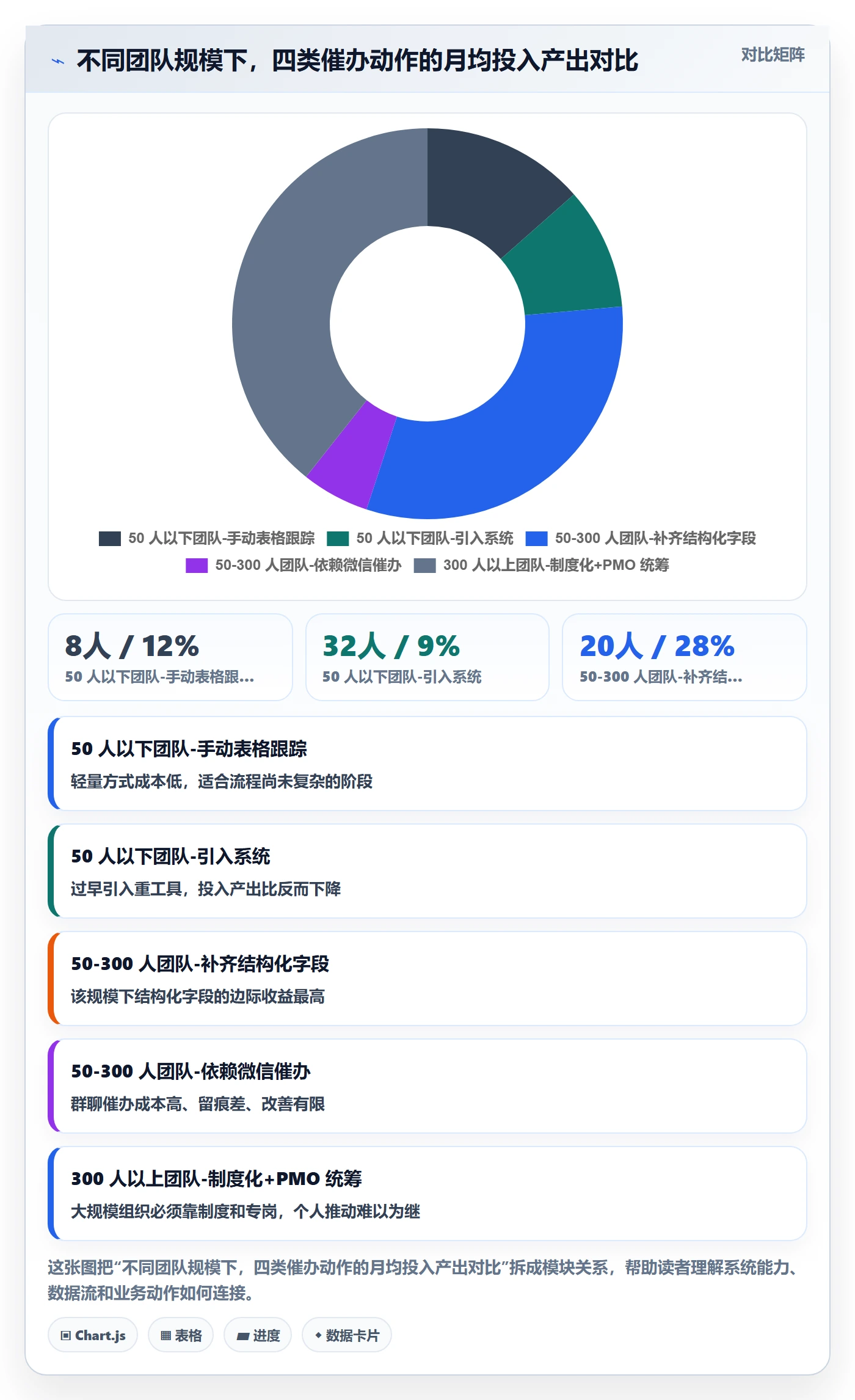This screenshot has width=855, height=1400.
Task: Select the 50-300 人团队-依赖微信催办 list card
Action: click(428, 1086)
